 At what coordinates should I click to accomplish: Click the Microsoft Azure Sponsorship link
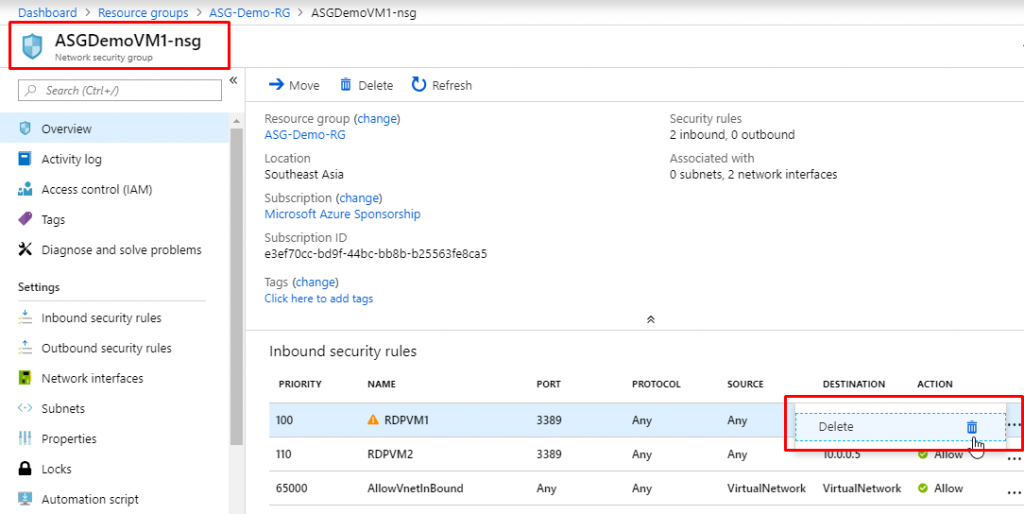pyautogui.click(x=342, y=214)
